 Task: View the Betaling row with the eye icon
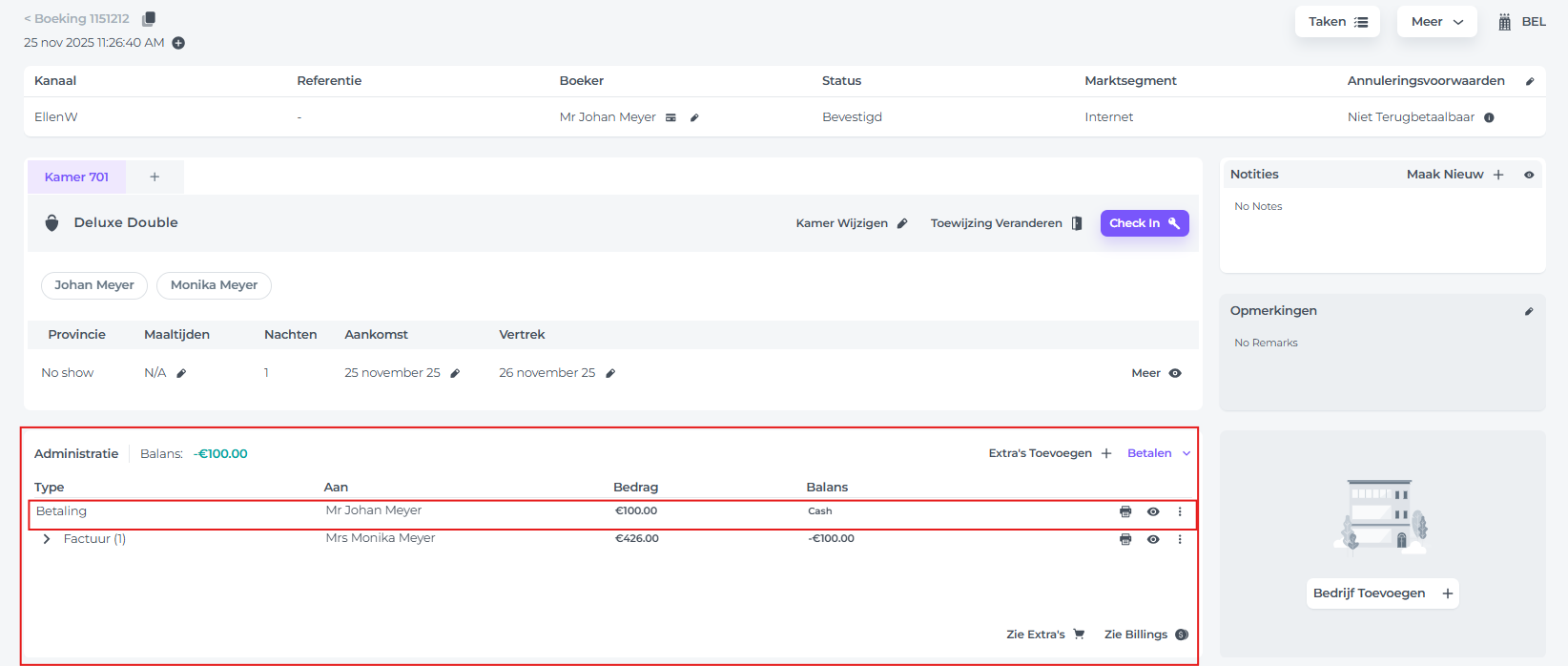[1153, 511]
